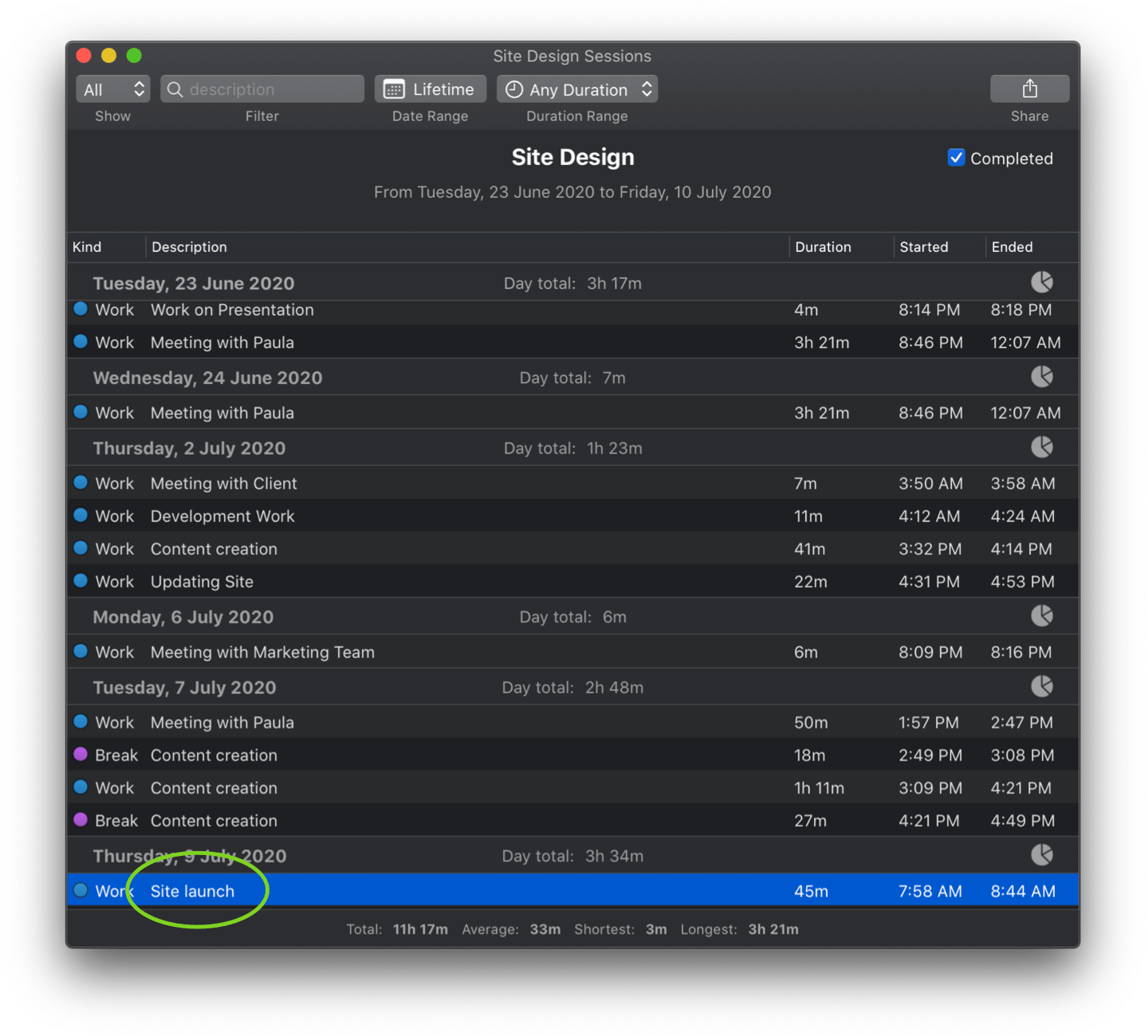The image size is (1148, 1036).
Task: Open the pie chart for Wednesday, 24 June
Action: tap(1042, 376)
